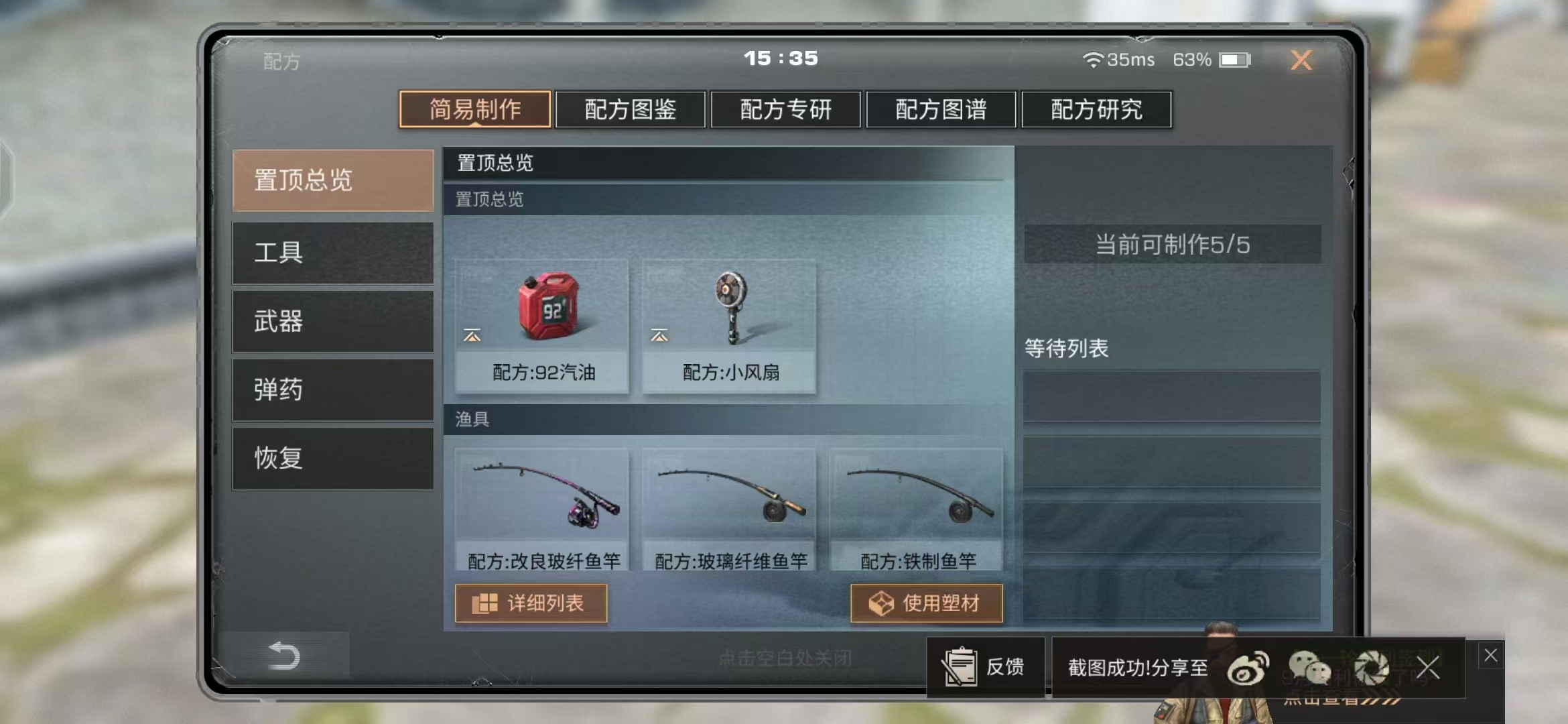1568x724 pixels.
Task: Open the 反馈 feedback clipboard icon
Action: coord(960,667)
